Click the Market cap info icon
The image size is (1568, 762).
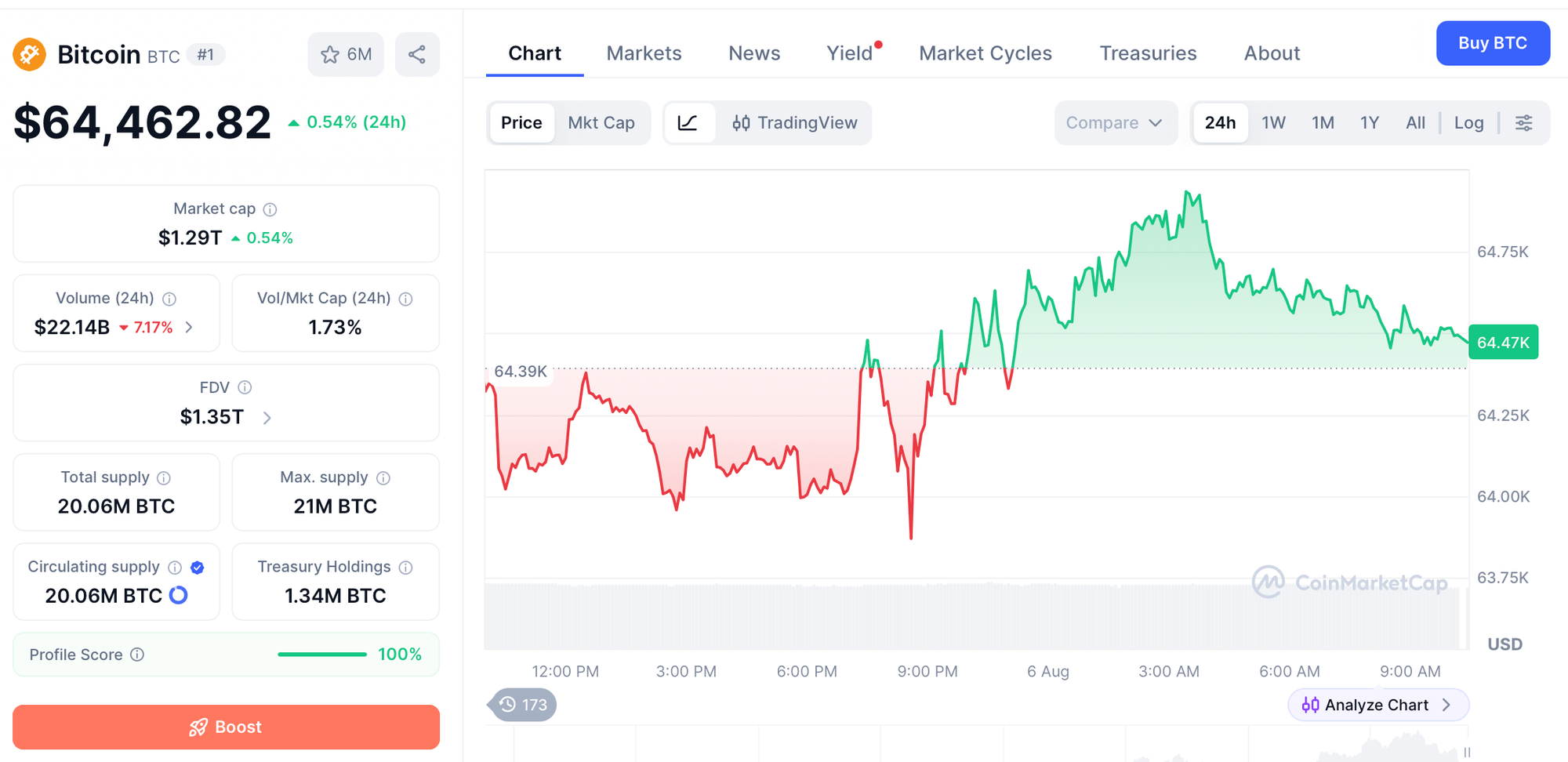tap(270, 209)
